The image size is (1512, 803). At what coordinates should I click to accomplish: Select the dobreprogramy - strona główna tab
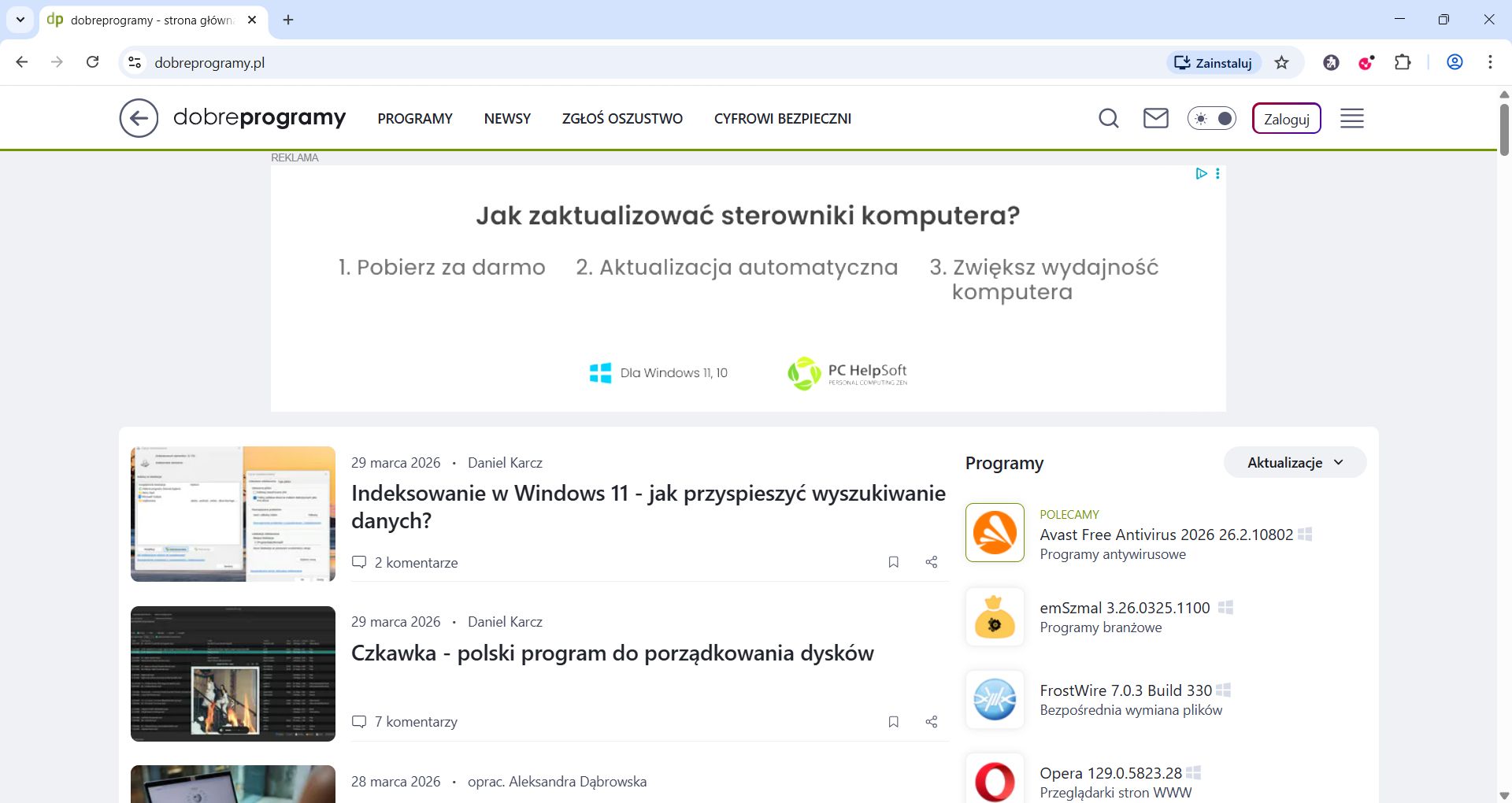[154, 20]
